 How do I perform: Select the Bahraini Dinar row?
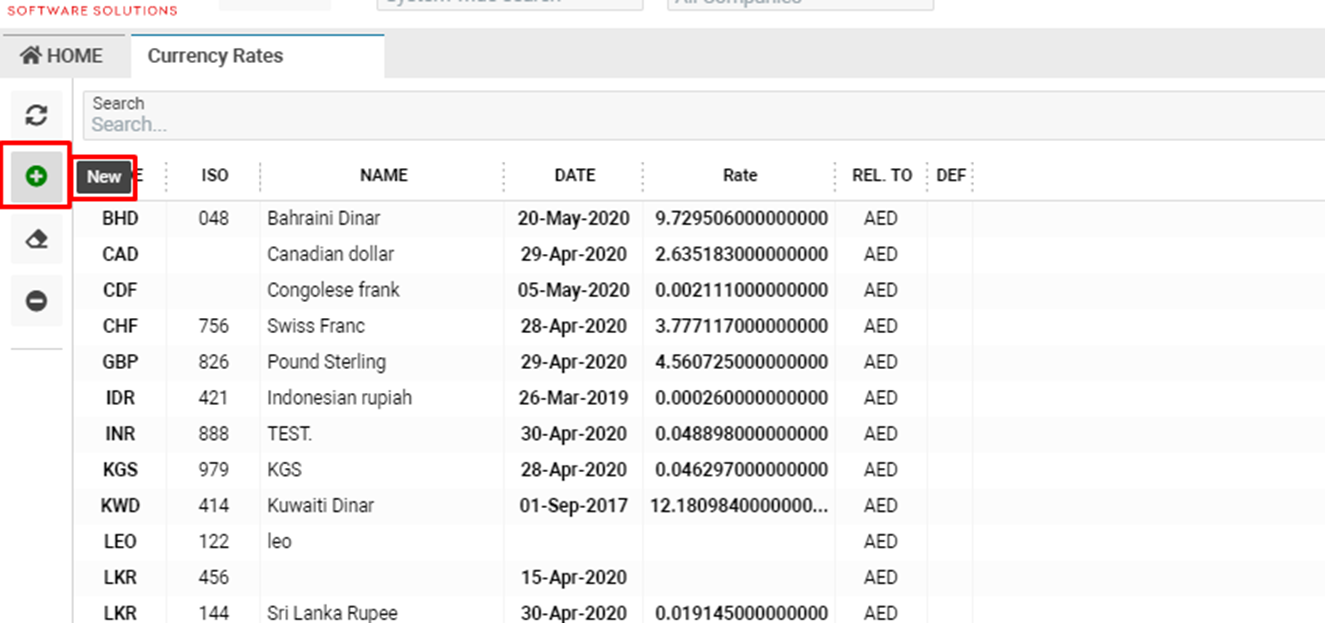323,218
